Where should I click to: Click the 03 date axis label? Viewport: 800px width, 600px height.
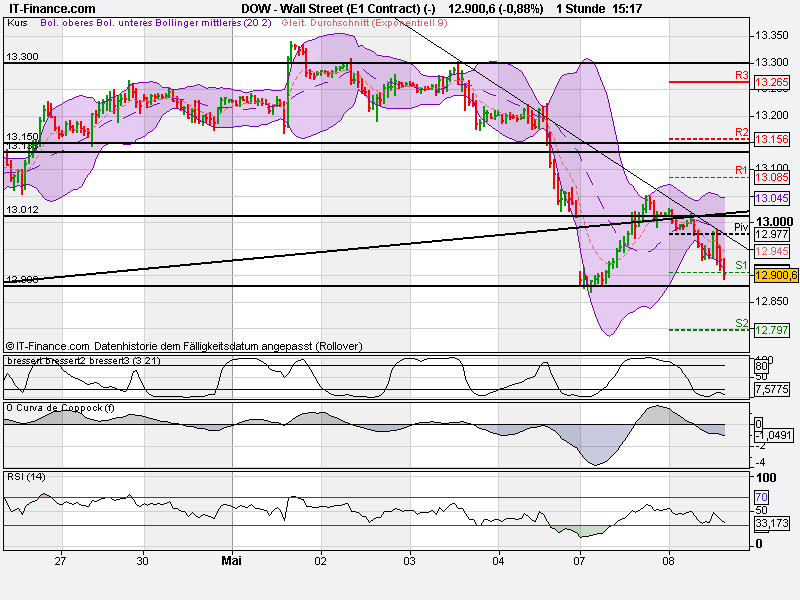[409, 561]
